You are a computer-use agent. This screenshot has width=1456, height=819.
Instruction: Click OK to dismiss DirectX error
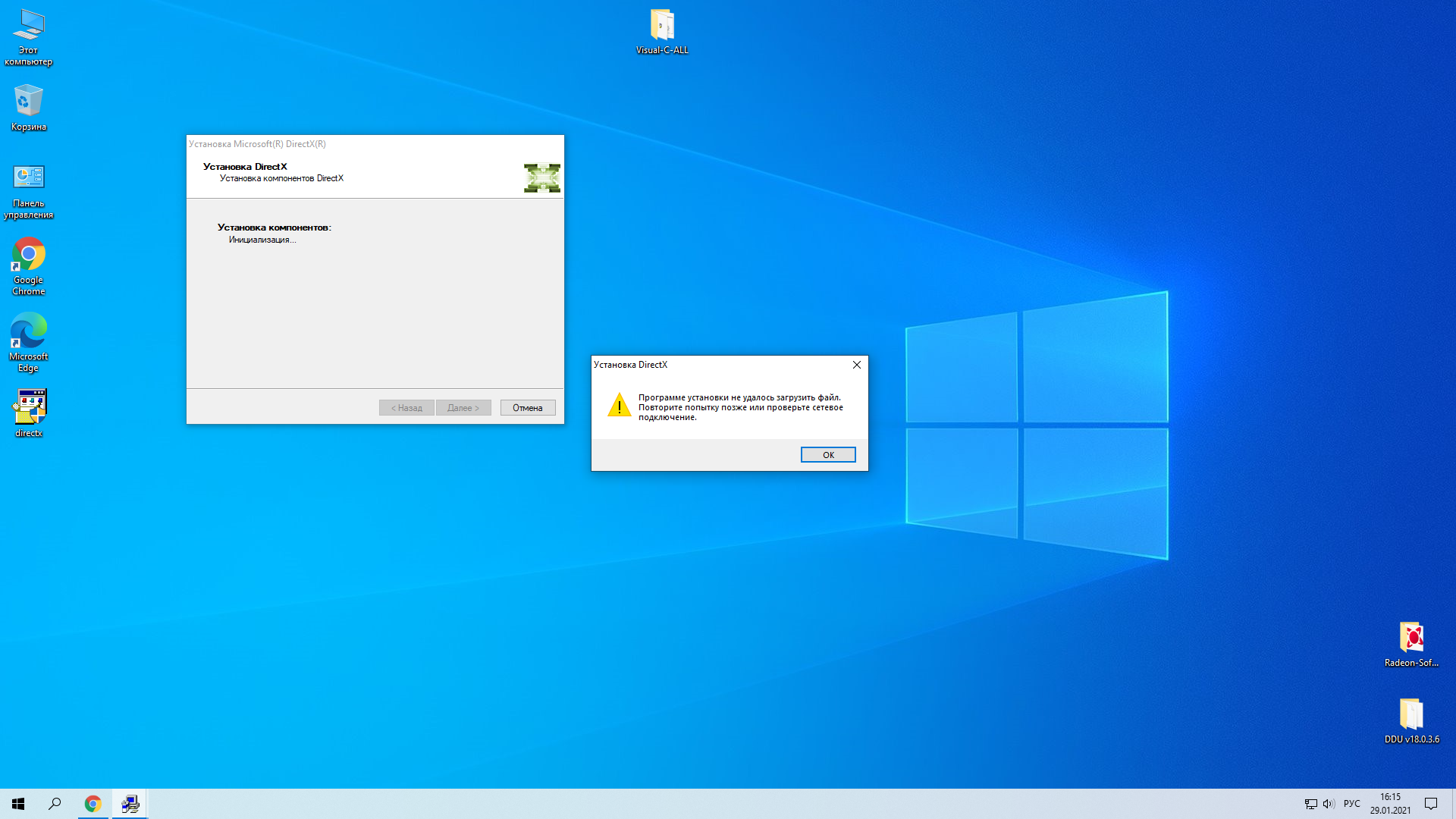[828, 455]
